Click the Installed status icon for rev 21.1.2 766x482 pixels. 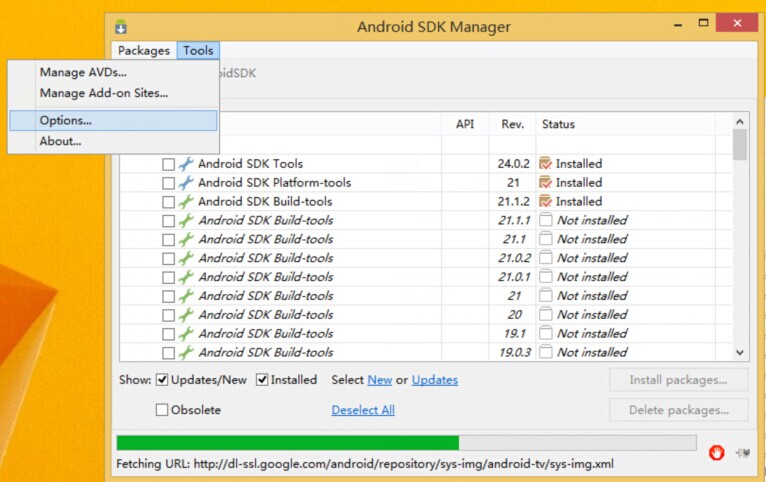(x=545, y=201)
